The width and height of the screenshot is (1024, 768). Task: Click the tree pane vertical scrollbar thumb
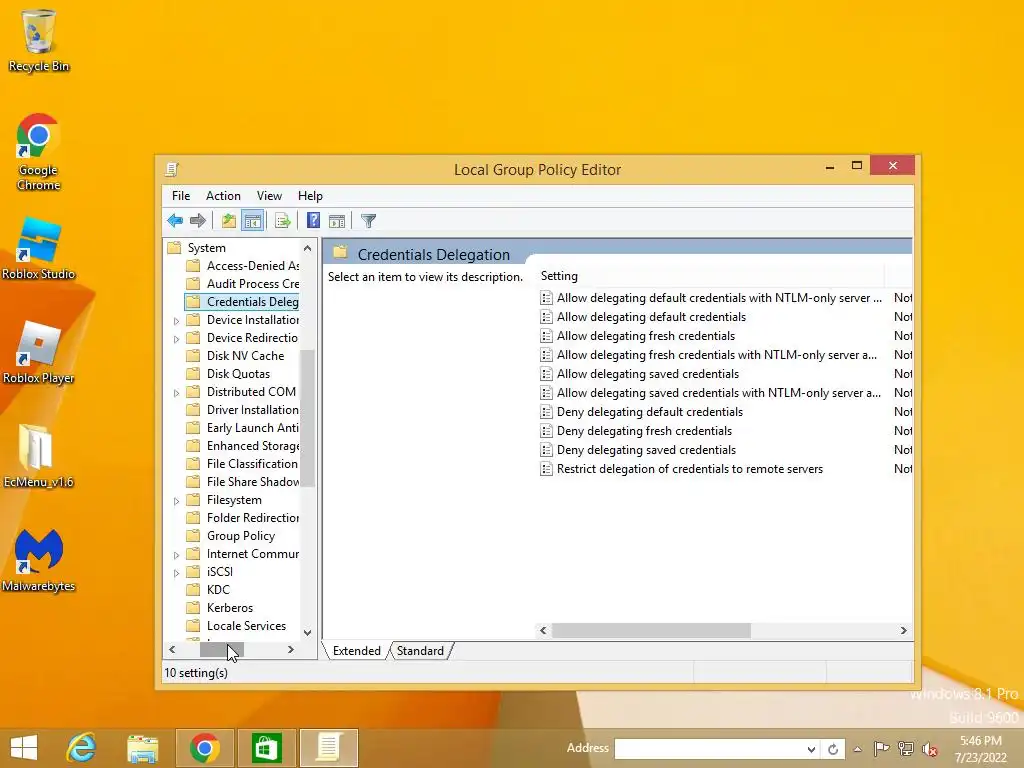[x=308, y=418]
